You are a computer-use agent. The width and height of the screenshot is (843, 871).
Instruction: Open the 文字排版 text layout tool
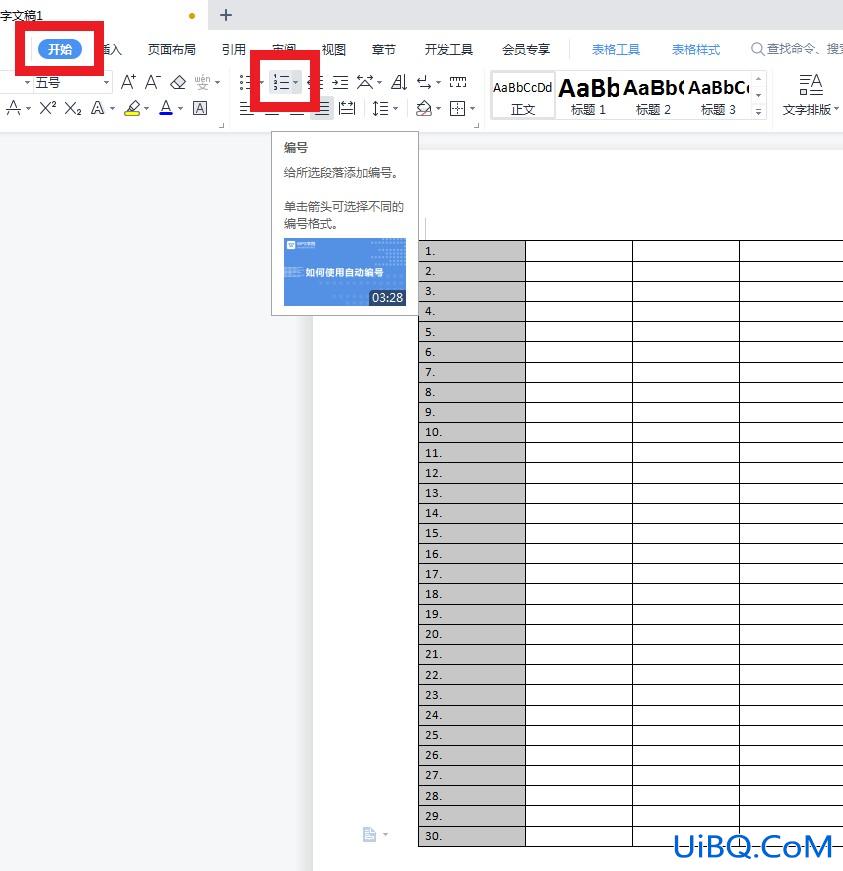(810, 94)
